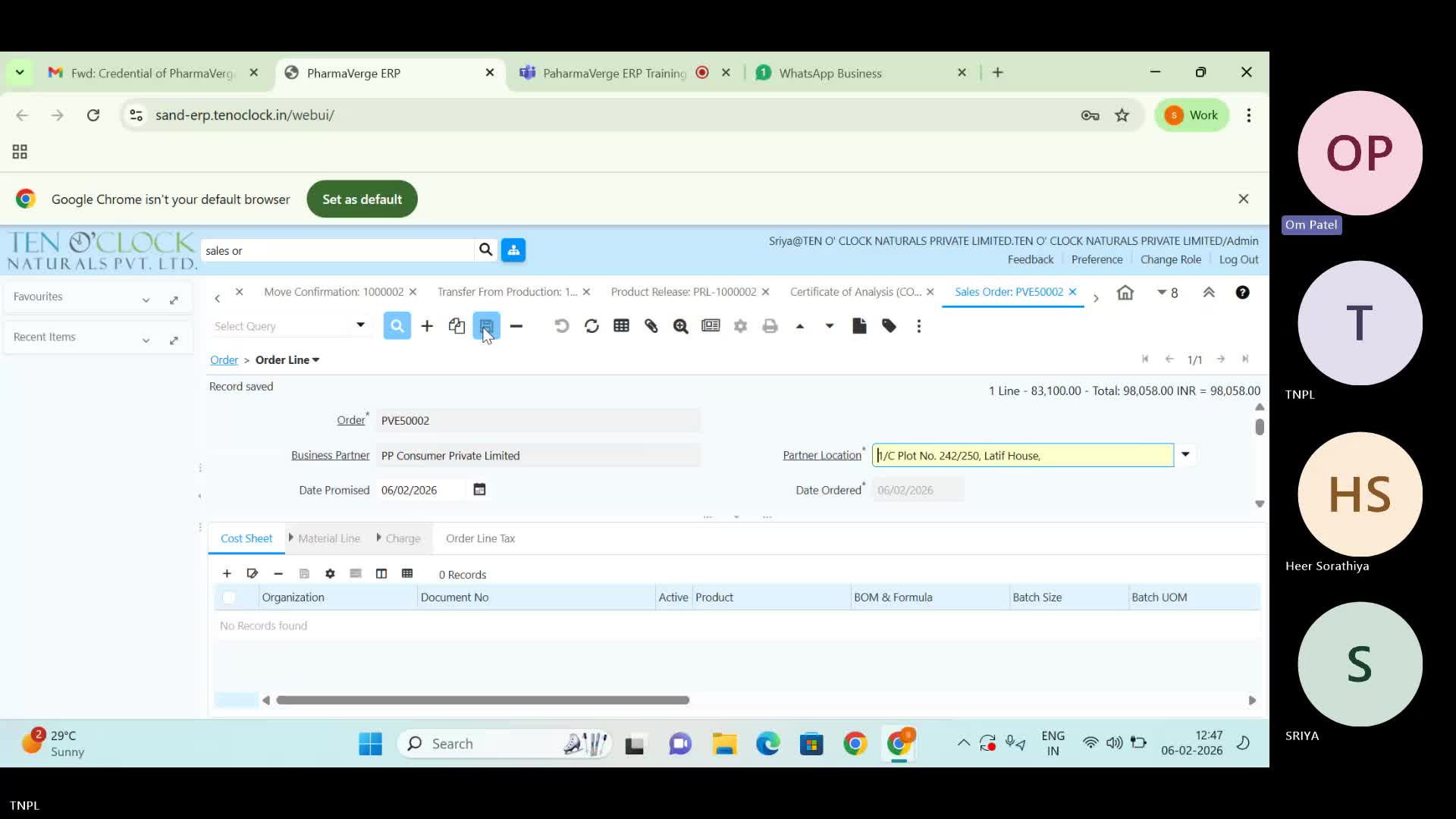
Task: Click the Date Promised calendar picker
Action: tap(479, 490)
